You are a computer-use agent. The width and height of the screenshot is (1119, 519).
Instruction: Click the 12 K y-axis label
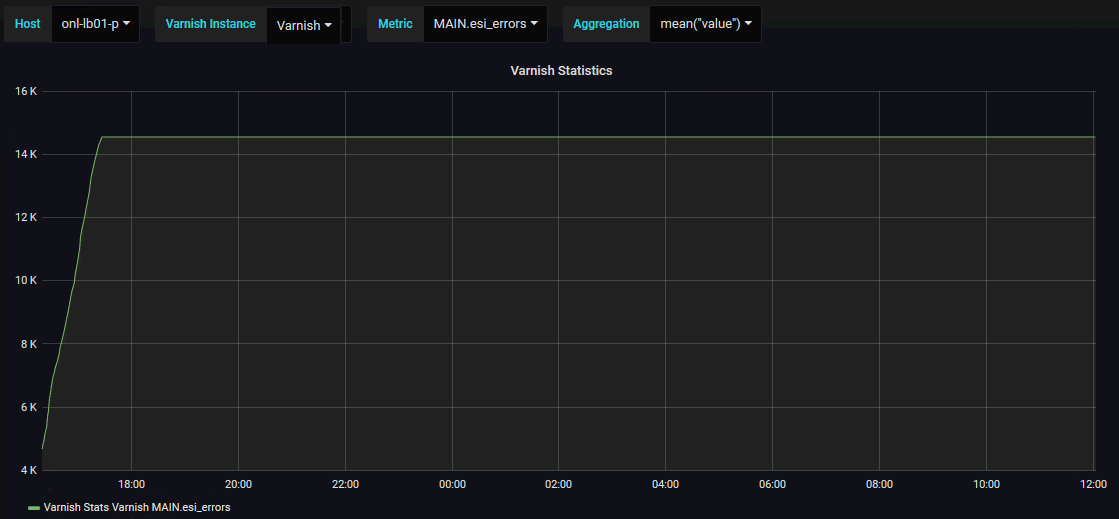[25, 217]
